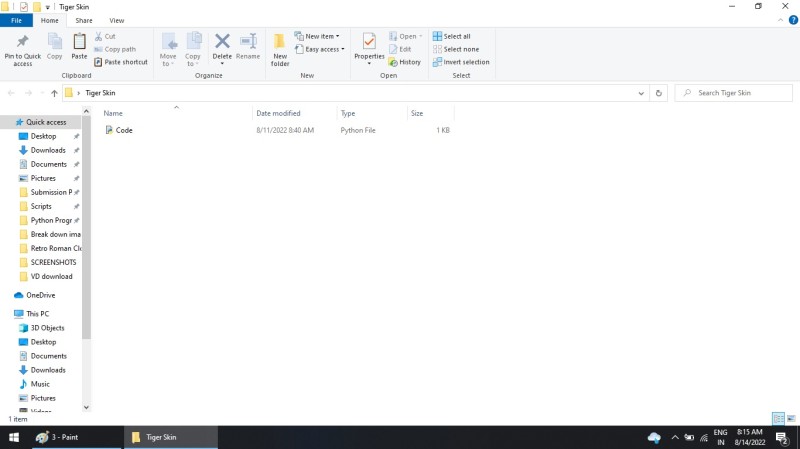Open pinned Desktop under Quick access
The height and width of the screenshot is (449, 800).
click(x=43, y=136)
